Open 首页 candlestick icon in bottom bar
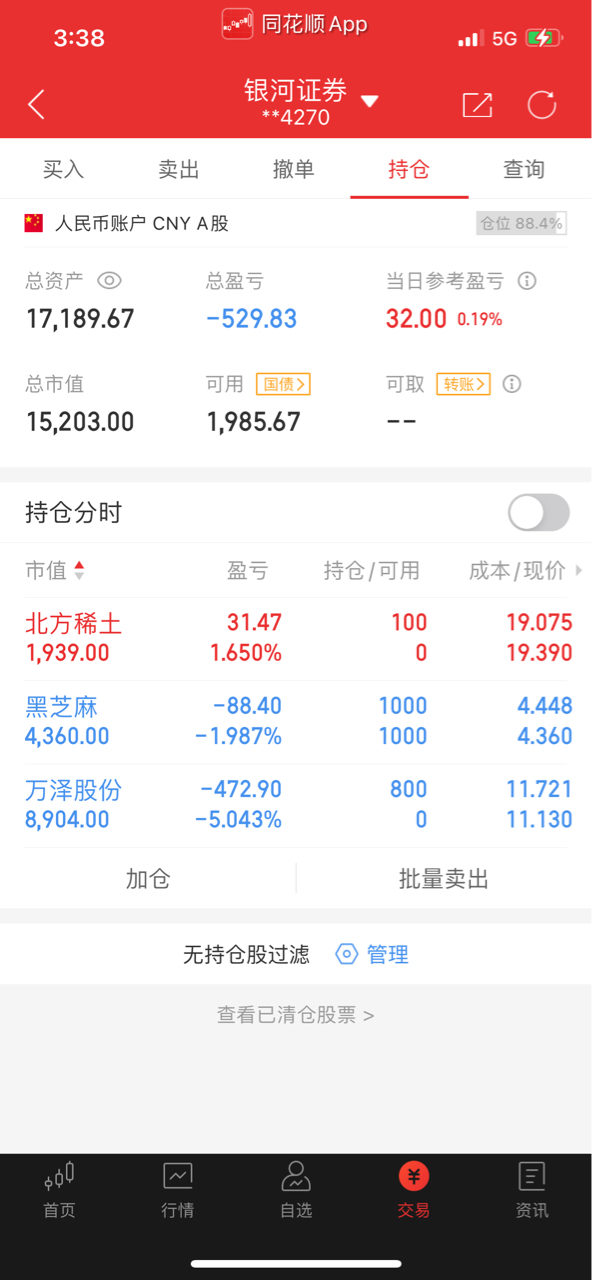The height and width of the screenshot is (1280, 592). [x=59, y=1175]
